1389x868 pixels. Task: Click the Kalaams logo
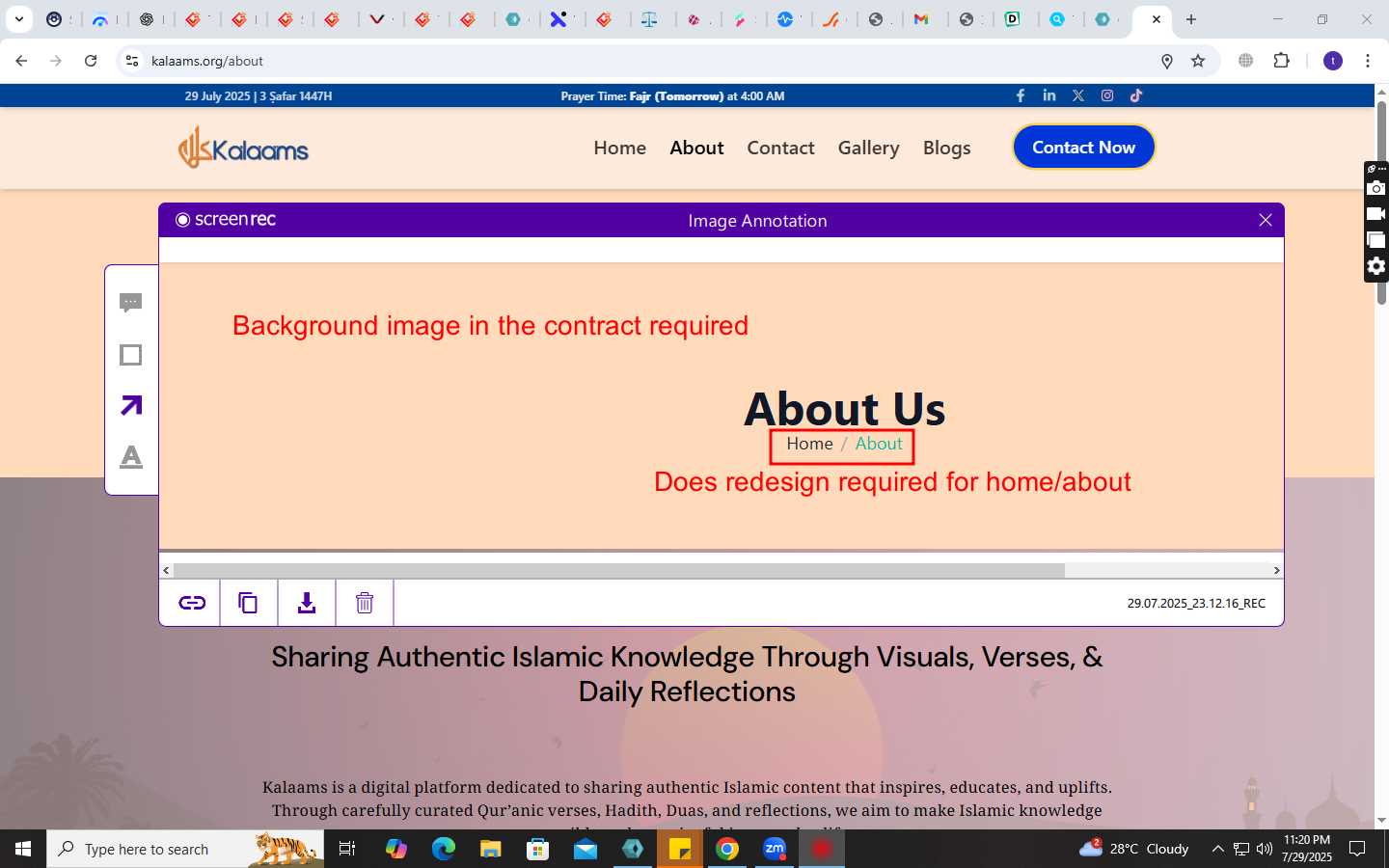(243, 148)
